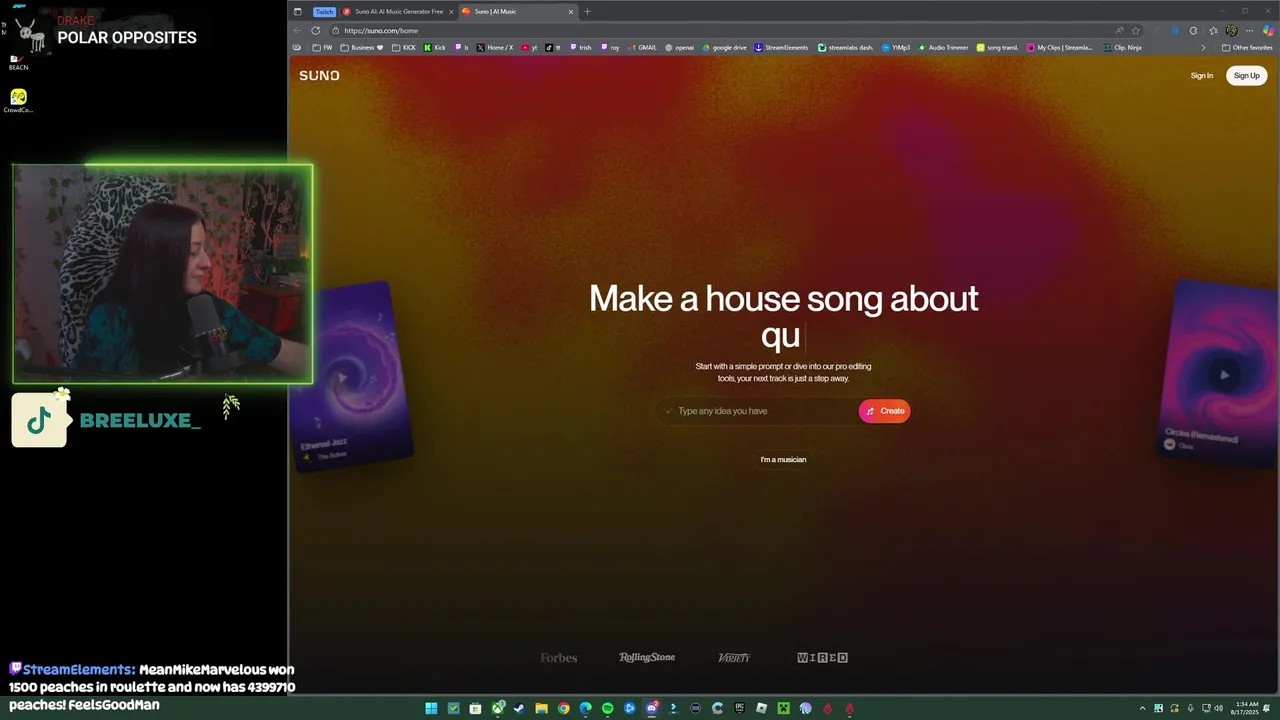Open Spotify from the taskbar
The width and height of the screenshot is (1280, 720).
pos(607,708)
